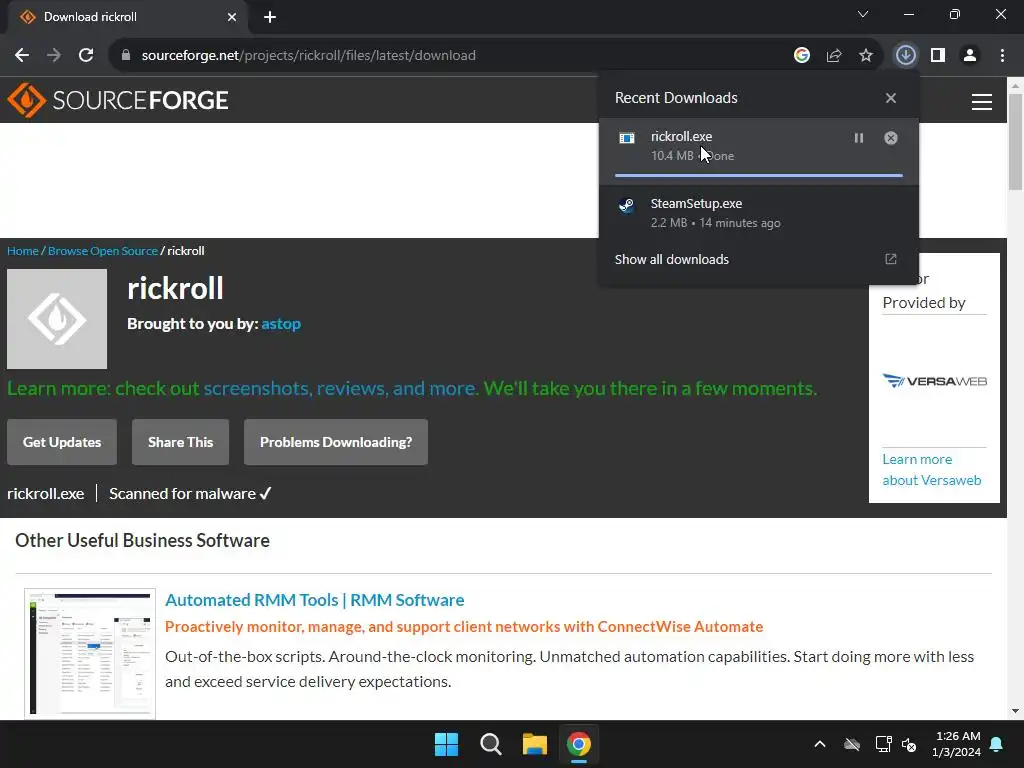Viewport: 1024px width, 768px height.
Task: Click rickroll.exe name in downloads list
Action: click(681, 136)
